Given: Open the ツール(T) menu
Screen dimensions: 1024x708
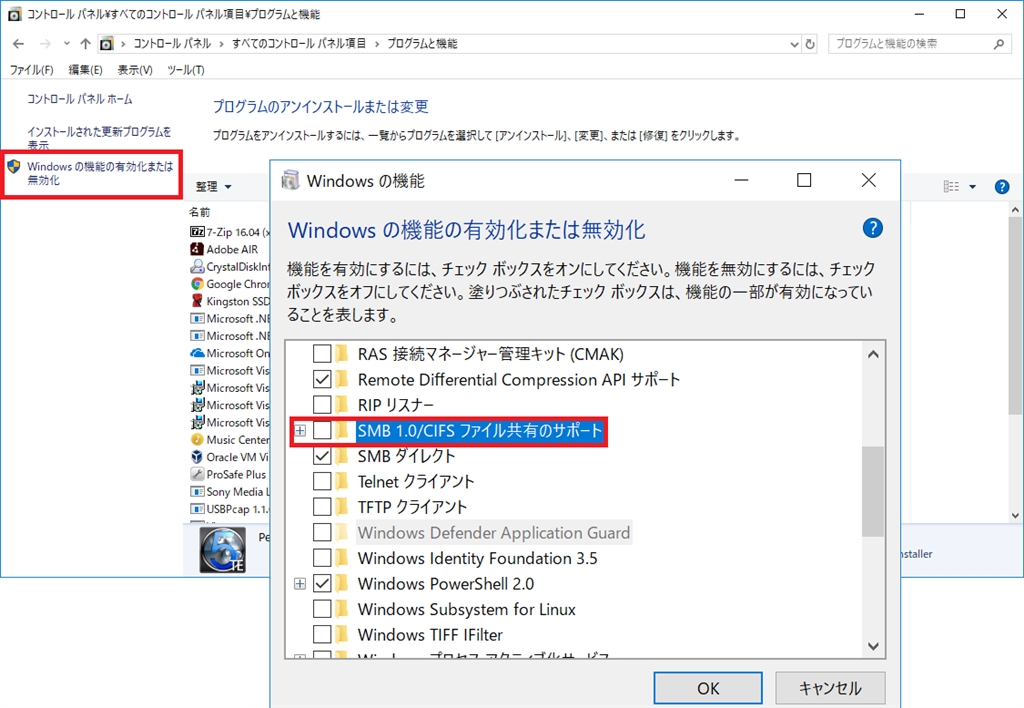Looking at the screenshot, I should tap(185, 70).
